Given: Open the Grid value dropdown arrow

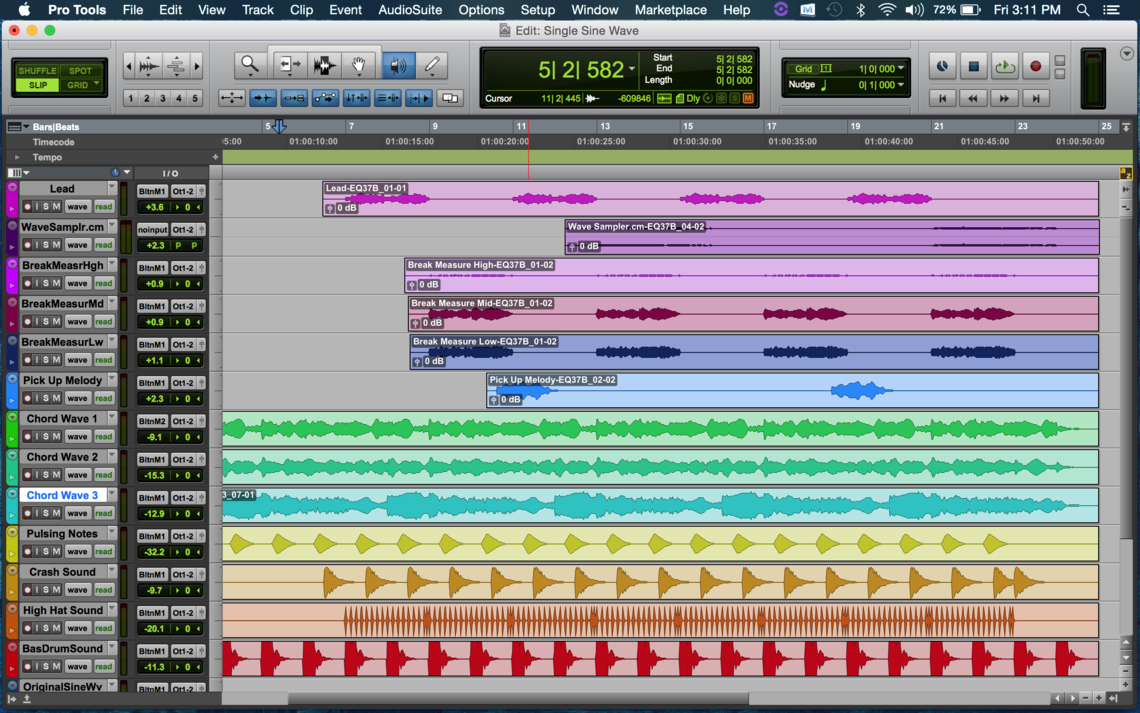Looking at the screenshot, I should click(901, 68).
